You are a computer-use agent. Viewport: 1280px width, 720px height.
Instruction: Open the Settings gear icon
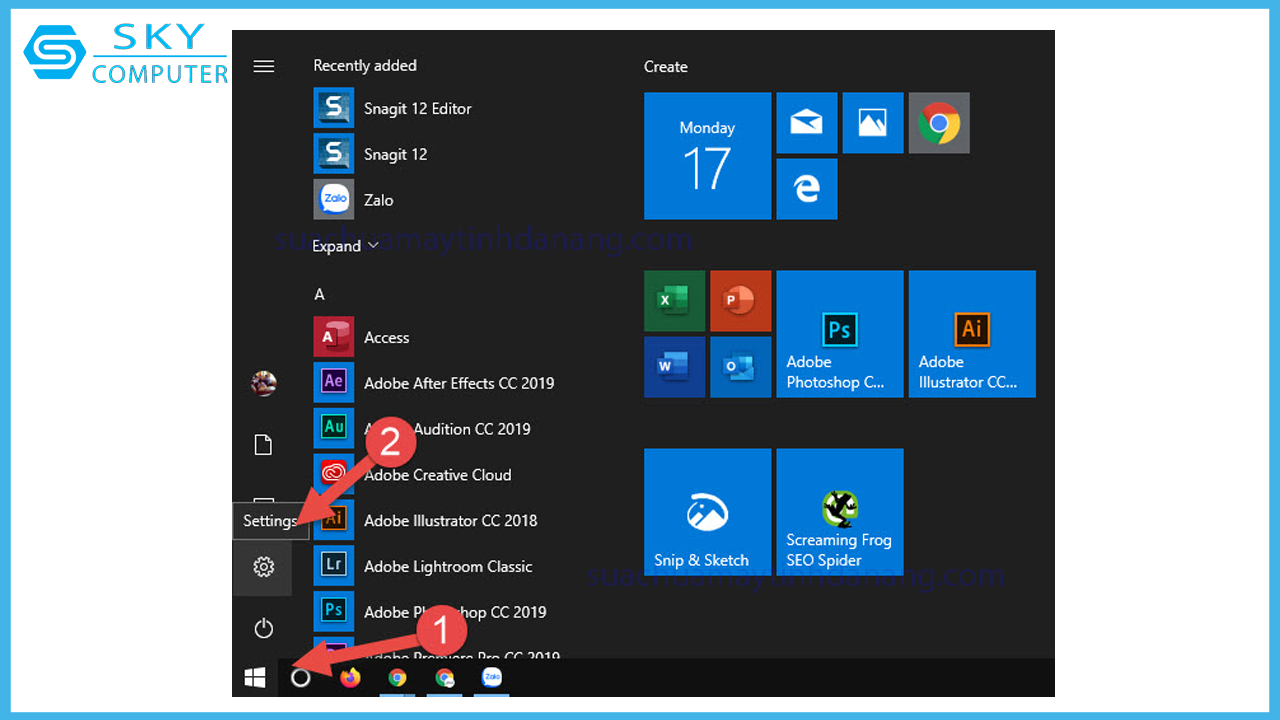click(x=263, y=567)
